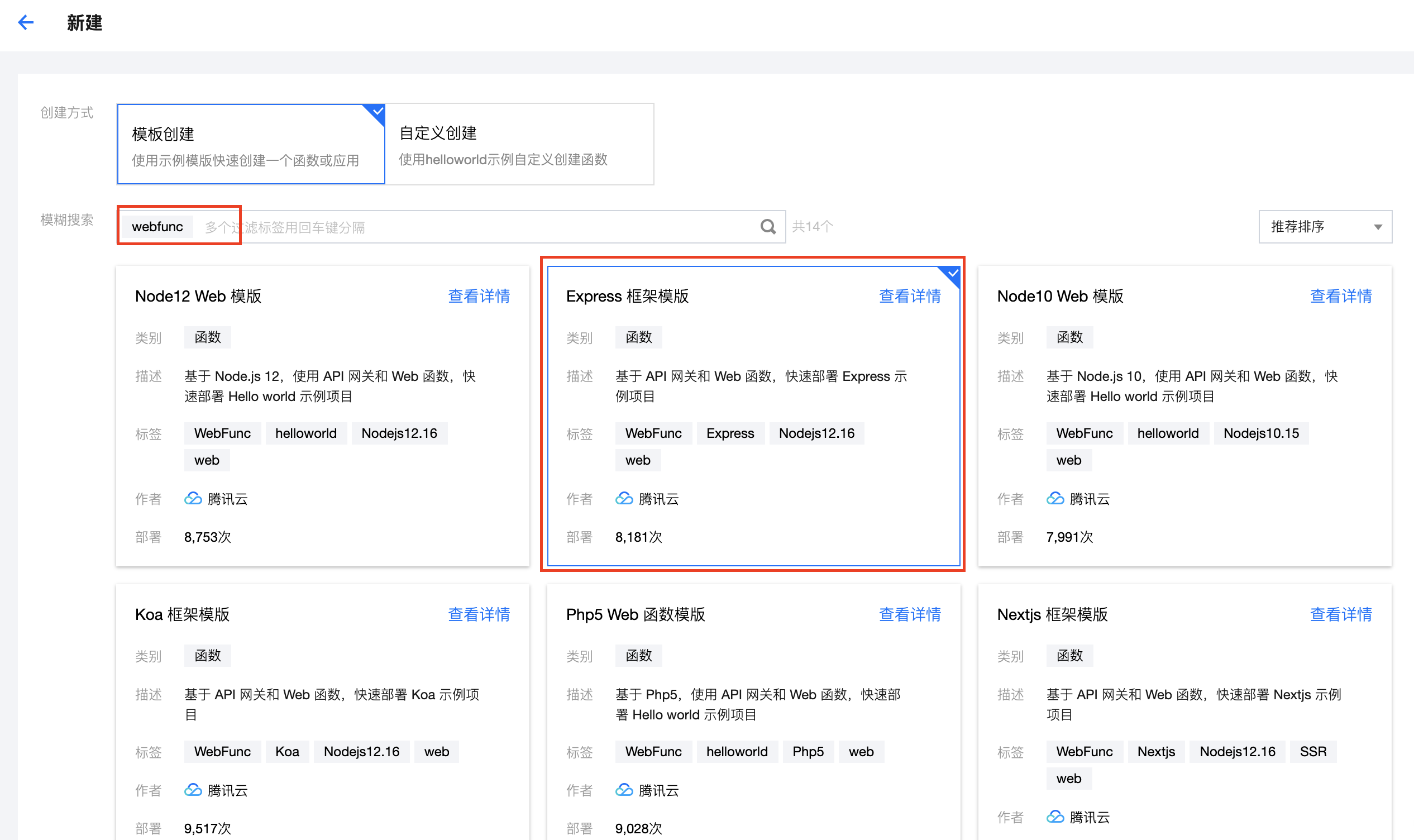Select the Node10 Web 模版 card title

pyautogui.click(x=1060, y=296)
